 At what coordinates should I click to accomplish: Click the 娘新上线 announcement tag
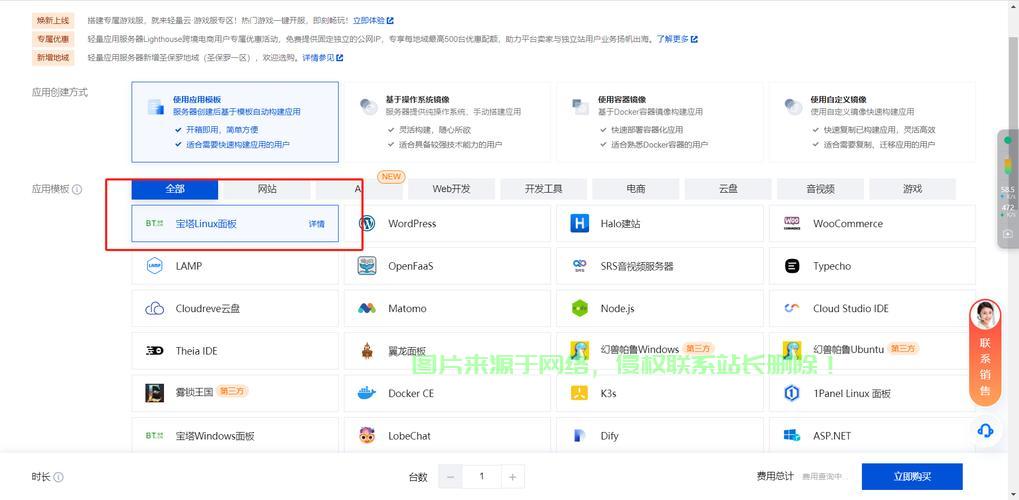53,21
